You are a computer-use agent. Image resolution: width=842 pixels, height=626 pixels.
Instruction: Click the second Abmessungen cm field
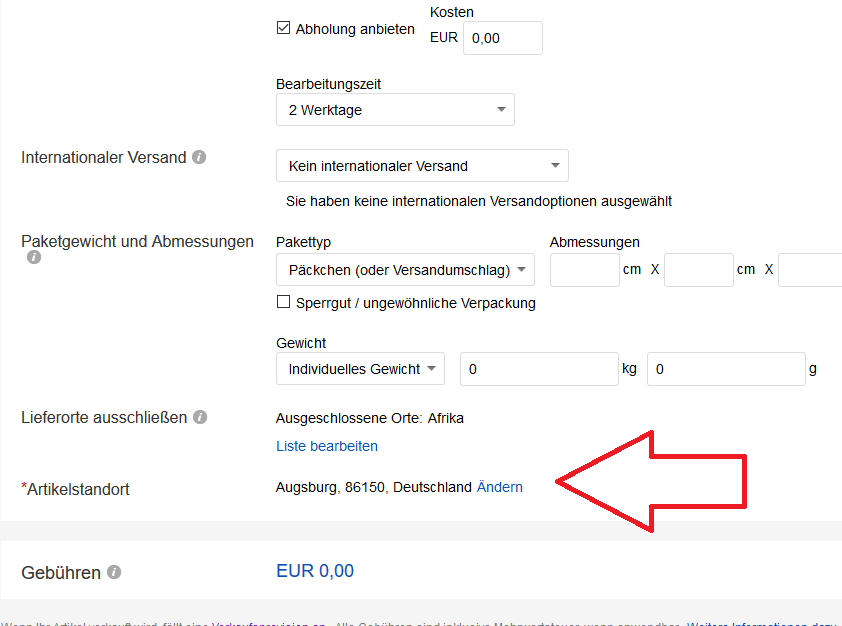tap(698, 269)
